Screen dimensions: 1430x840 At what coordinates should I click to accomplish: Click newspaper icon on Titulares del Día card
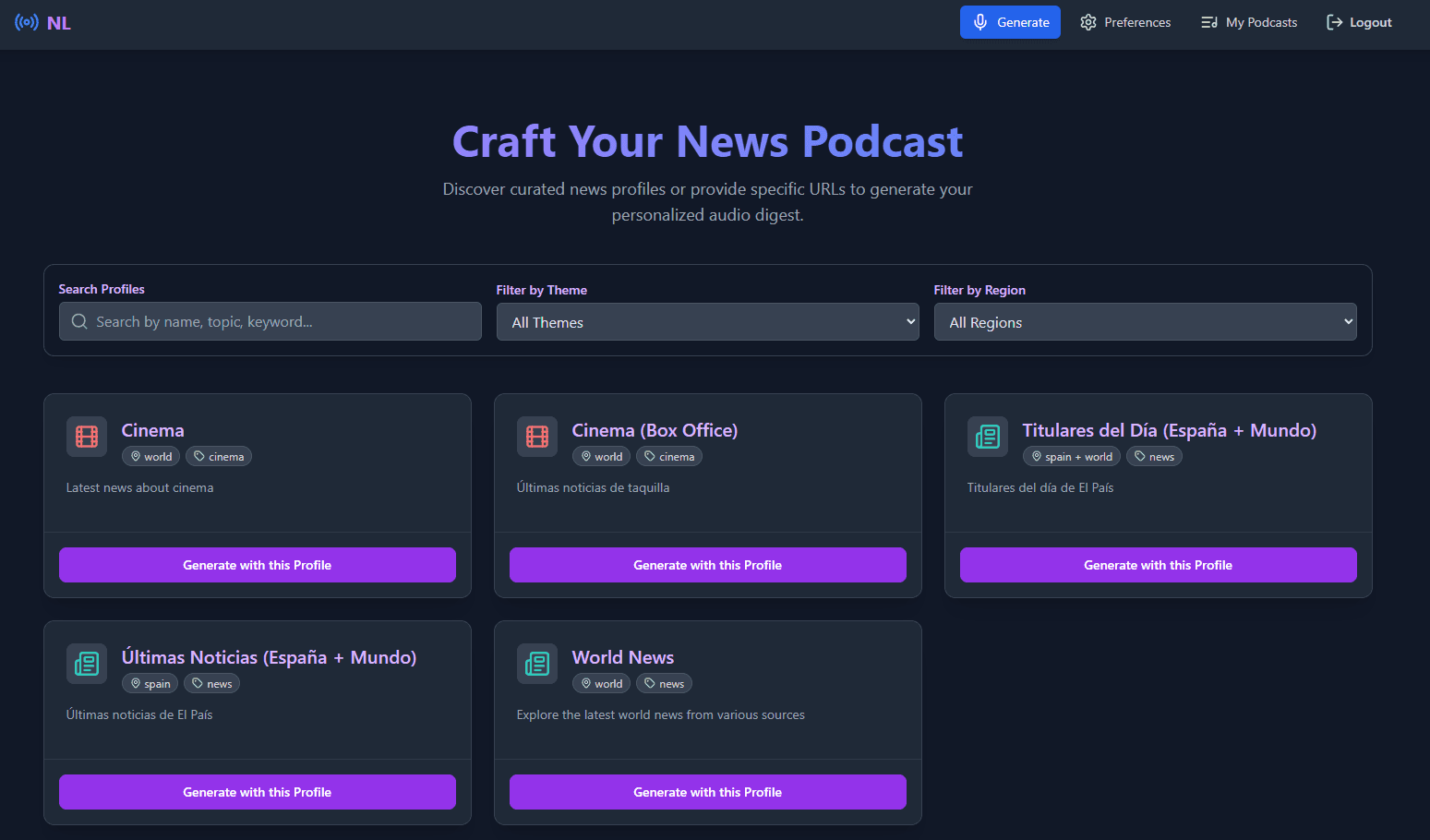[988, 437]
